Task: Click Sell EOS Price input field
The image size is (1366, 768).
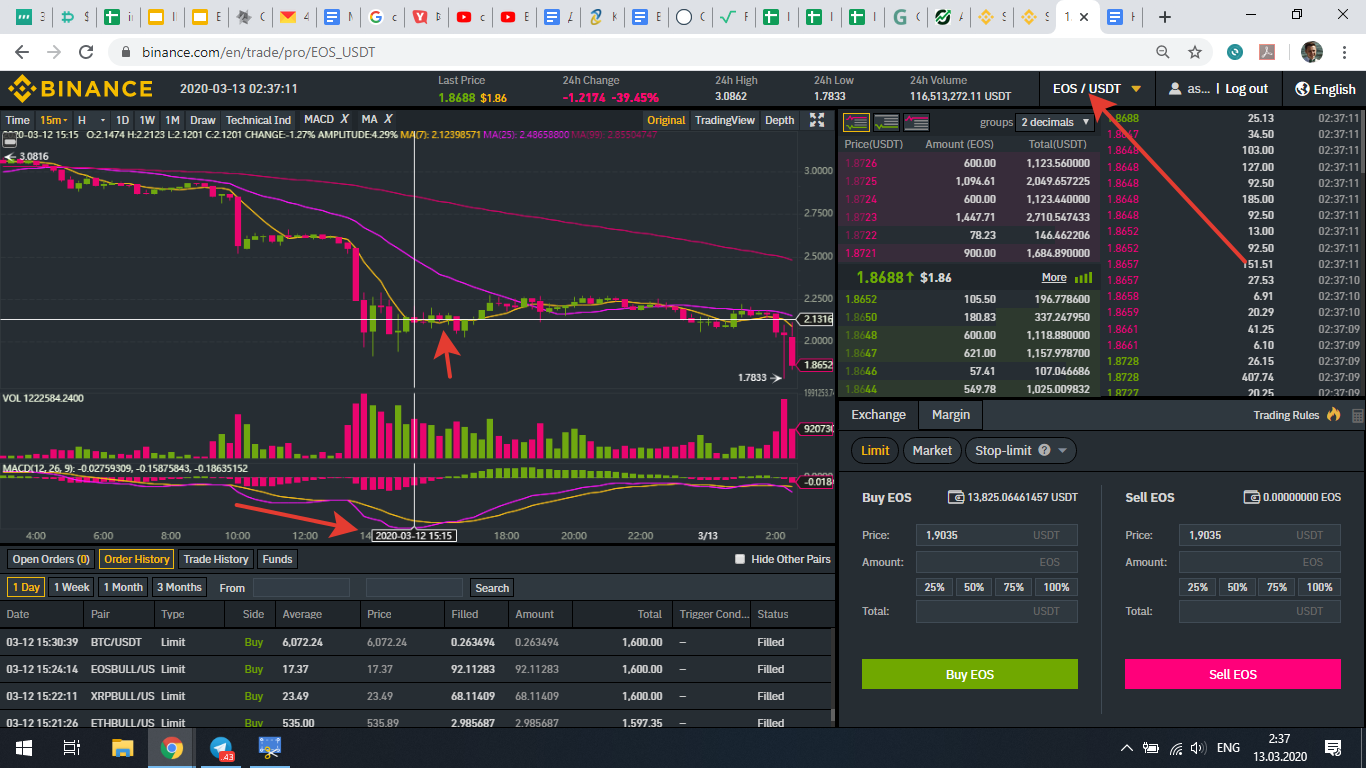Action: click(1260, 535)
